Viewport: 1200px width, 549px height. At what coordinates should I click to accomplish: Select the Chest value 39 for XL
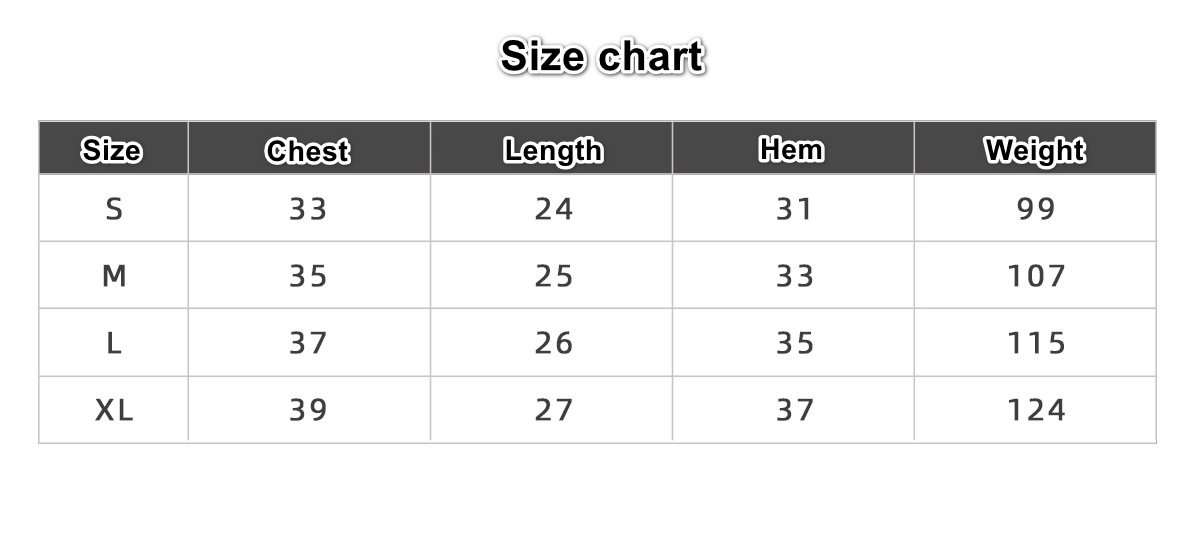click(308, 410)
